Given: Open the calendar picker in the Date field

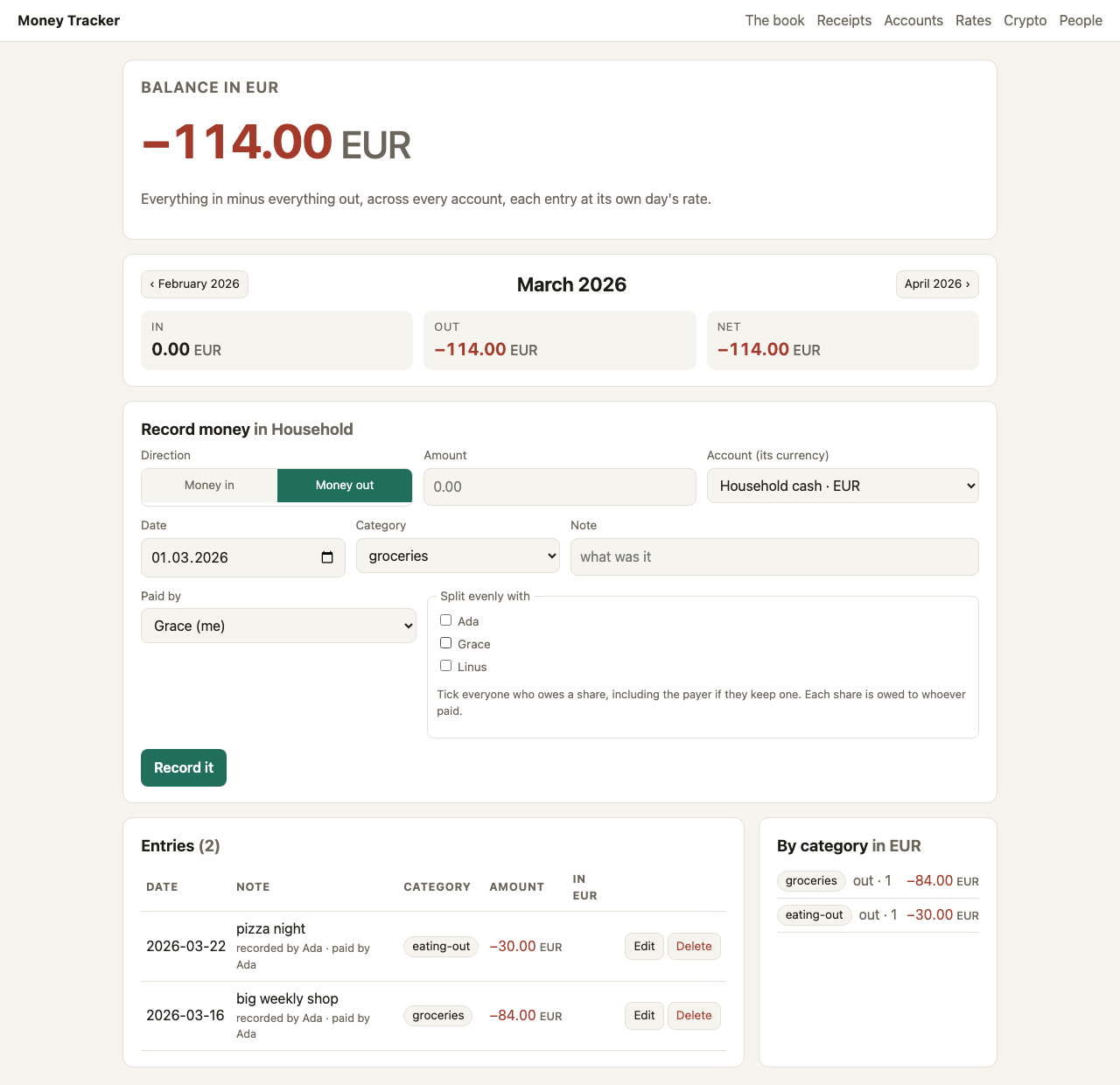Looking at the screenshot, I should (x=327, y=557).
